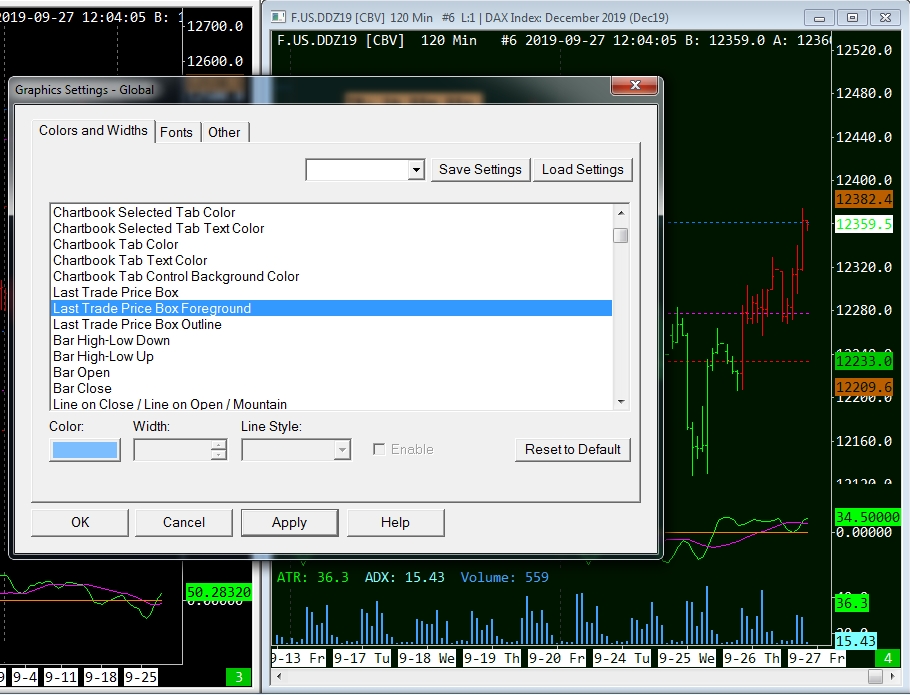Switch to the Fonts tab

point(177,132)
